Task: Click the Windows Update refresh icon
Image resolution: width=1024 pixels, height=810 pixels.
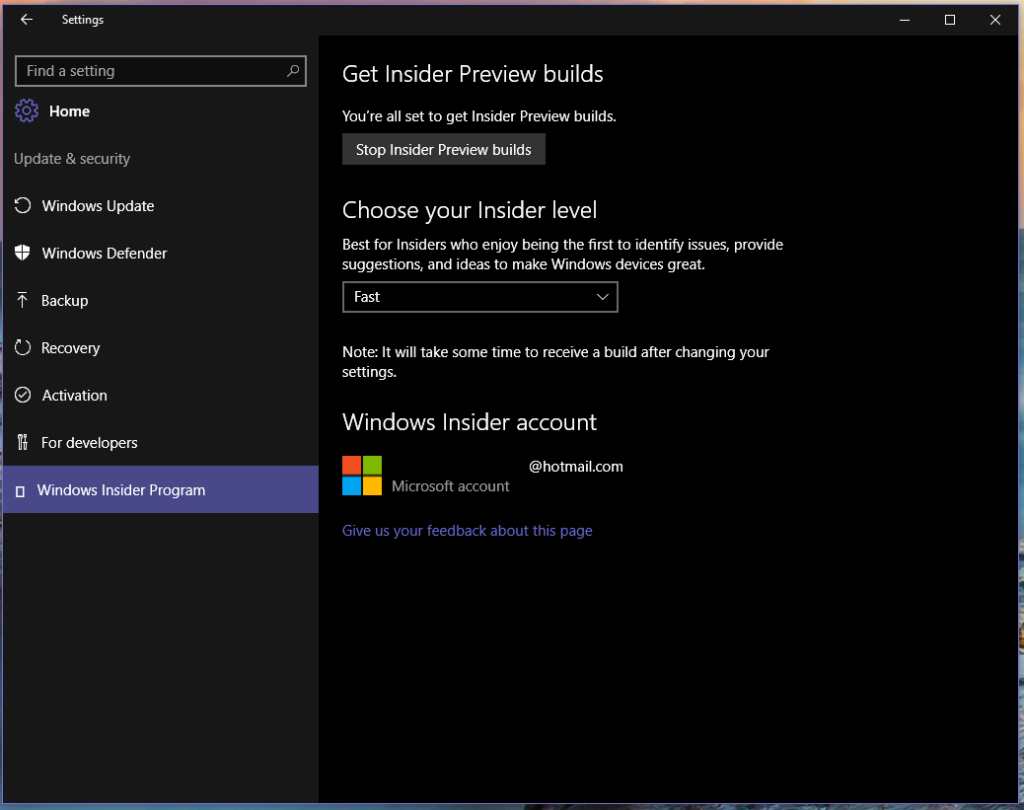Action: pyautogui.click(x=23, y=206)
